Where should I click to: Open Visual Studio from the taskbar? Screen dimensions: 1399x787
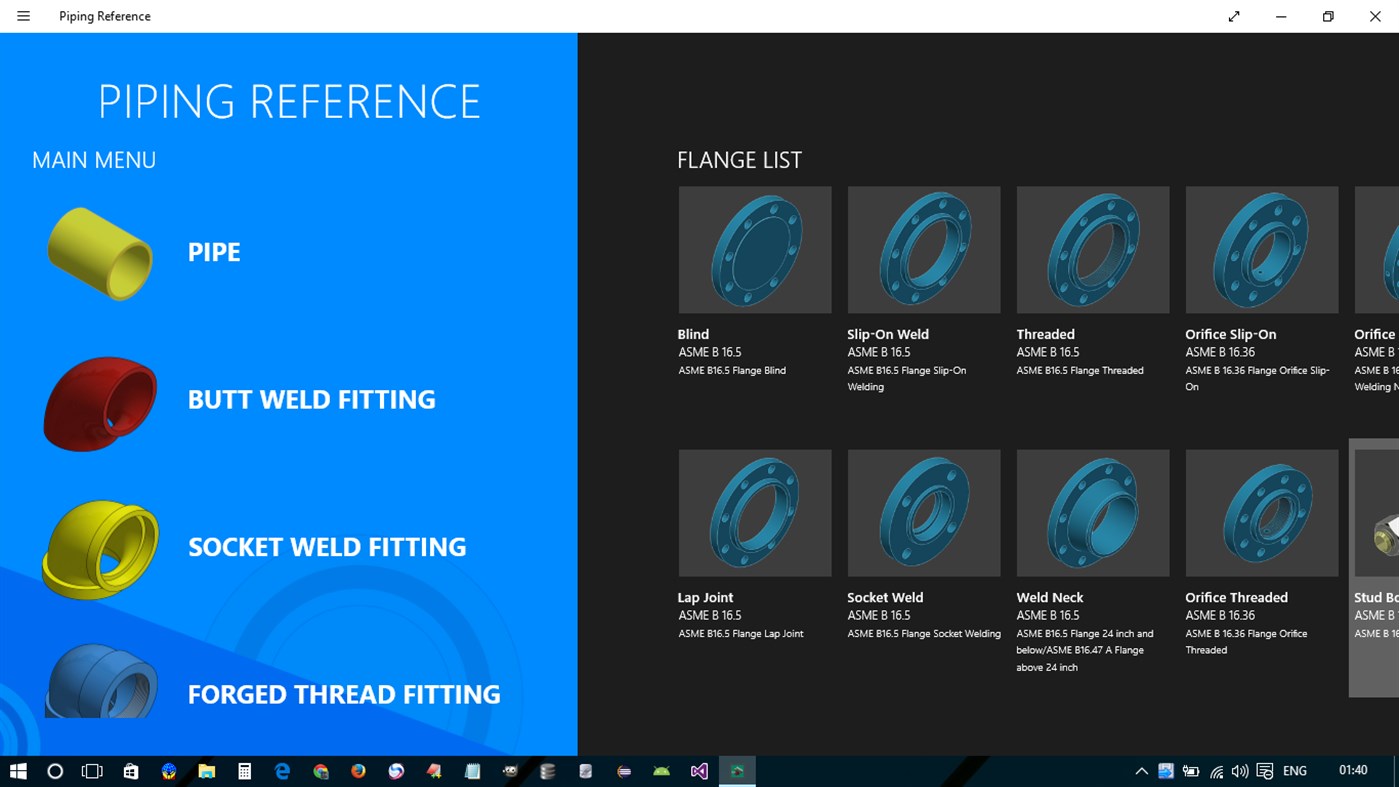(x=698, y=770)
